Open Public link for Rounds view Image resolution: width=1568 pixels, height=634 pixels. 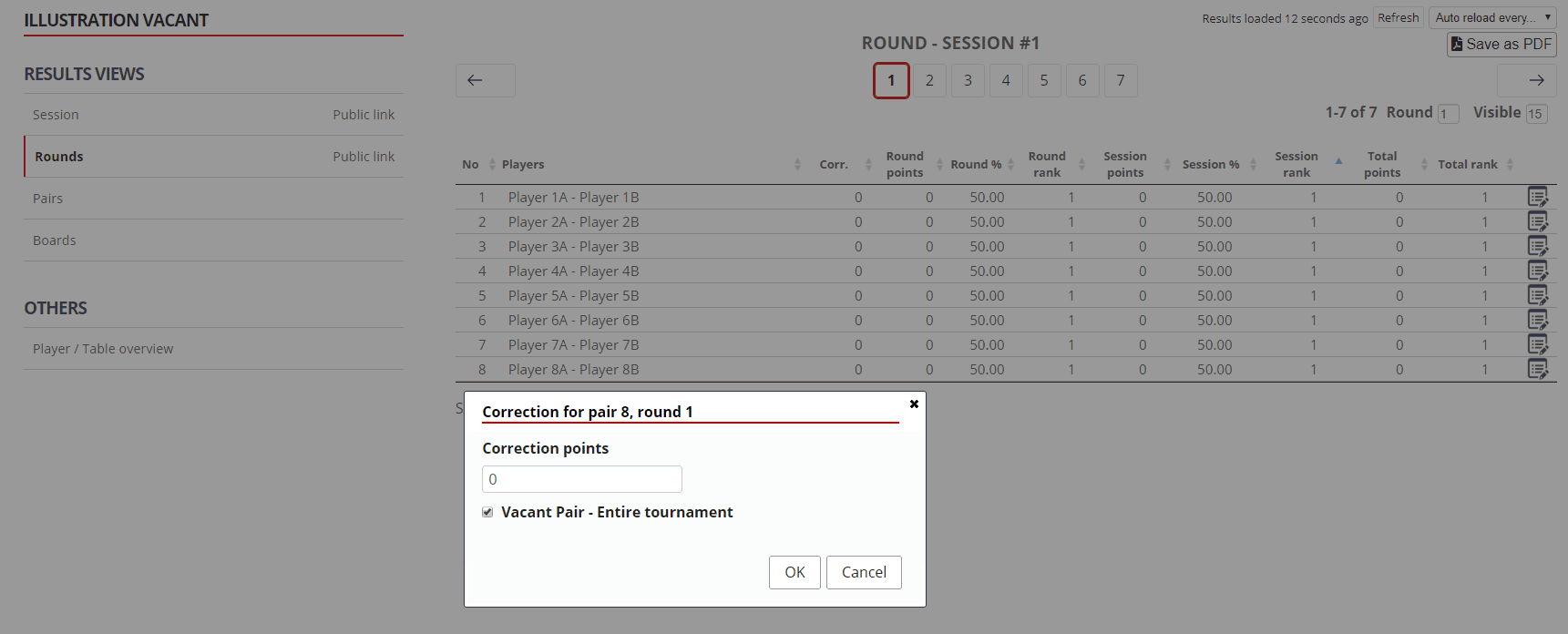(364, 157)
